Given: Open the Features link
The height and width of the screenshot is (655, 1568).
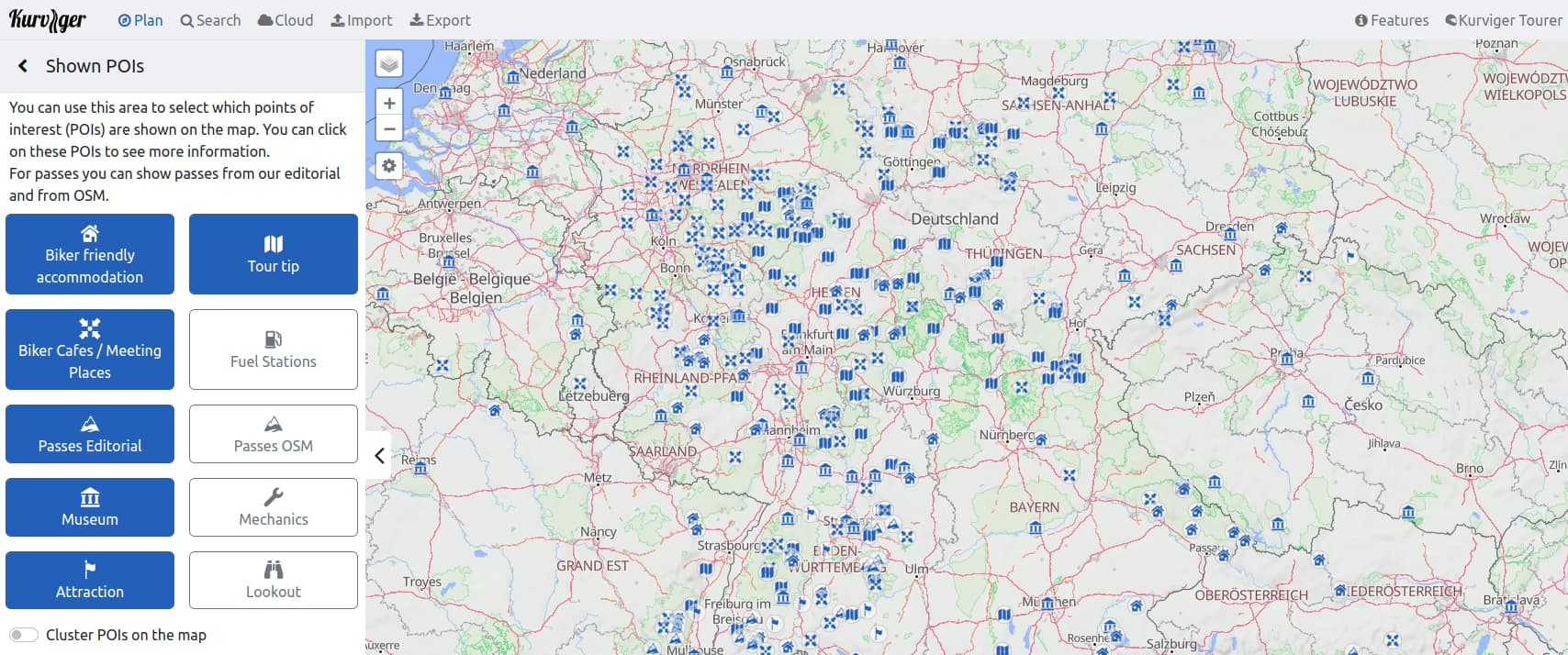Looking at the screenshot, I should (x=1392, y=20).
